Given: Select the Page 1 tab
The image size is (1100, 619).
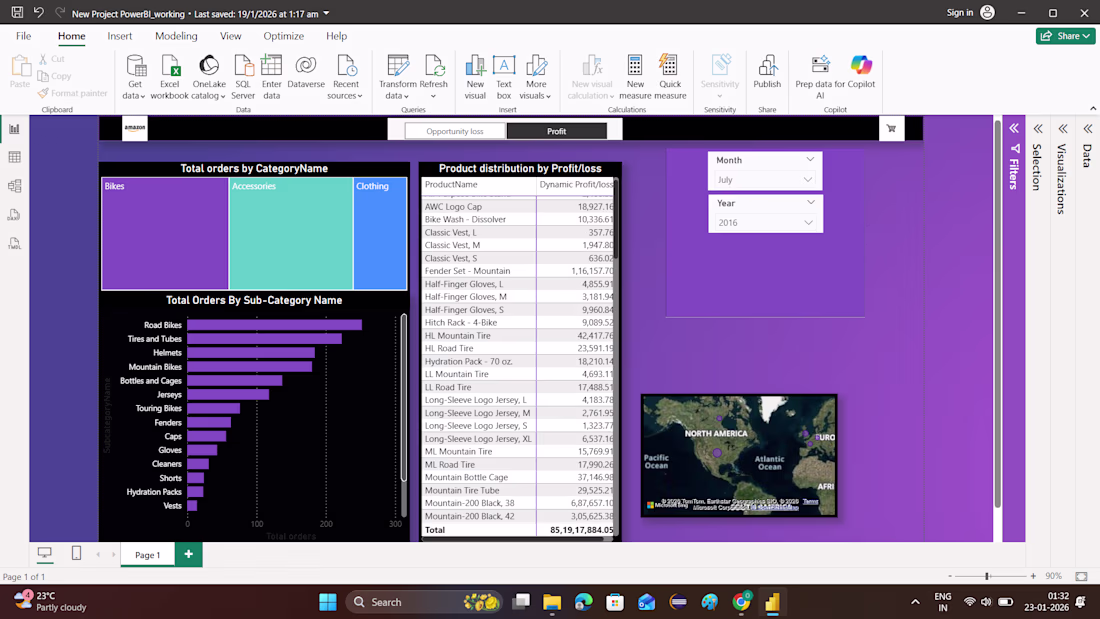Looking at the screenshot, I should pyautogui.click(x=147, y=554).
